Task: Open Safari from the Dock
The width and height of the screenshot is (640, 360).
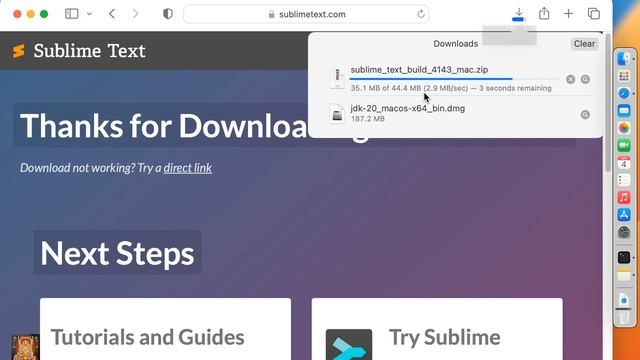Action: 624,93
